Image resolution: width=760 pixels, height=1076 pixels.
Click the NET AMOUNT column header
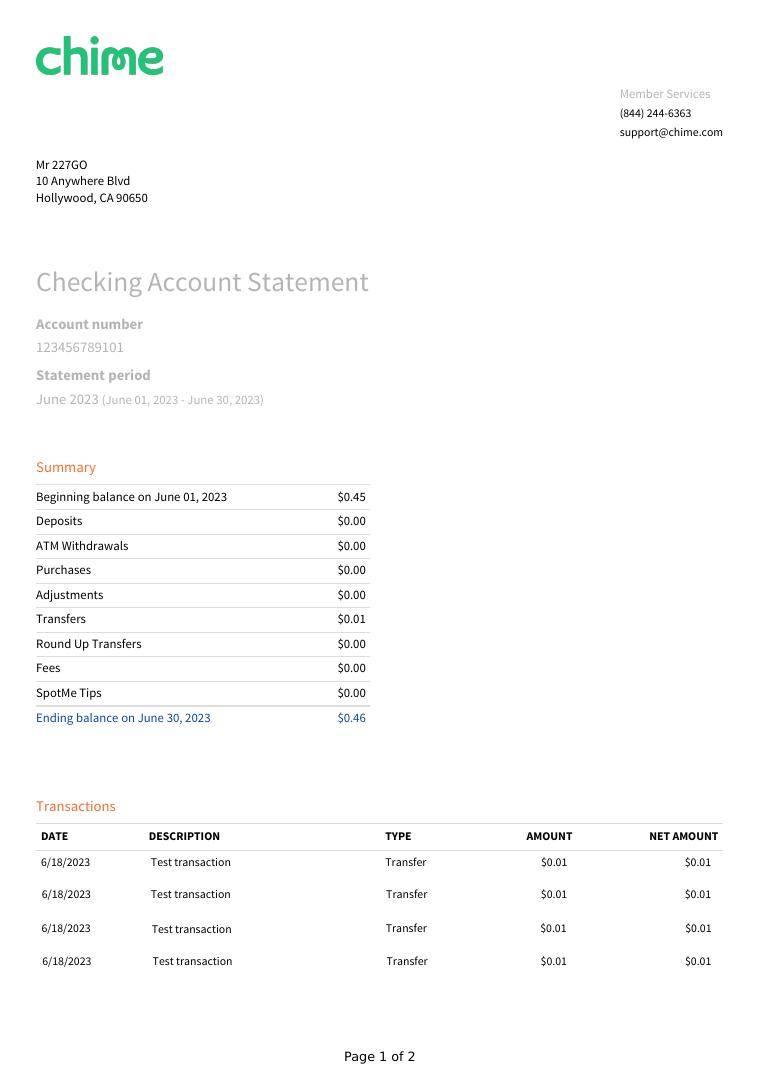pos(683,836)
